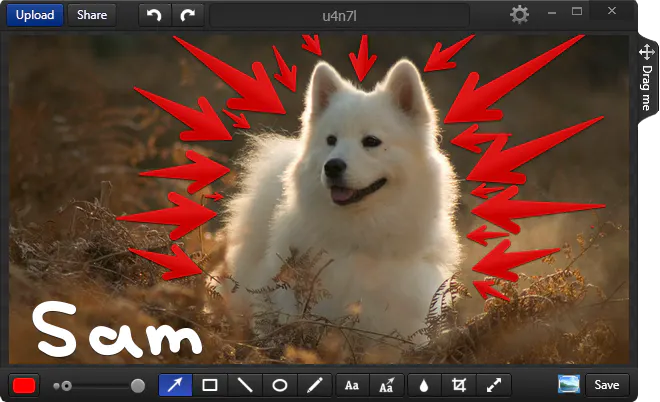Open the red color swatch picker

24,385
